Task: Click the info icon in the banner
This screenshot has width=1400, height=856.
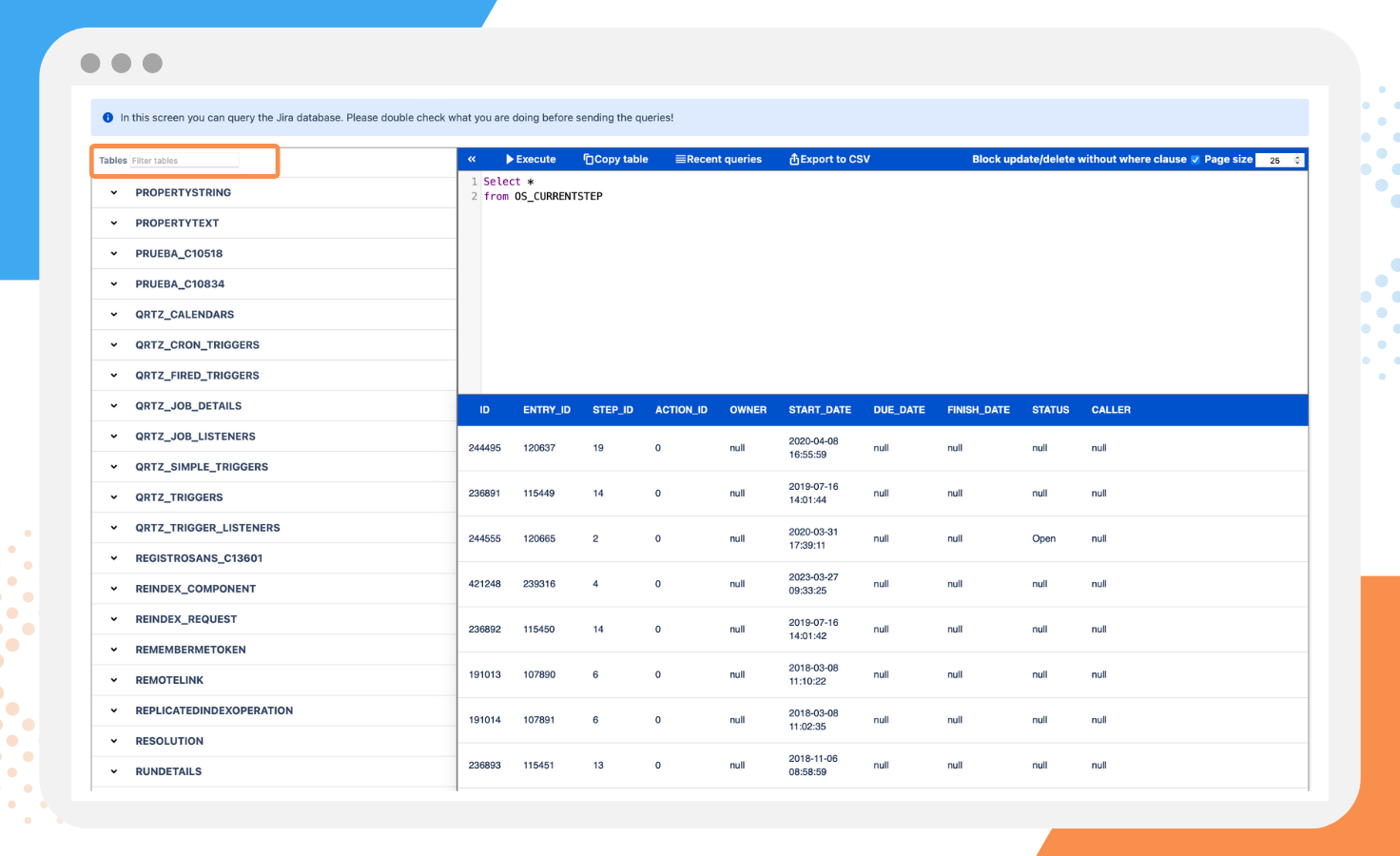Action: coord(107,118)
